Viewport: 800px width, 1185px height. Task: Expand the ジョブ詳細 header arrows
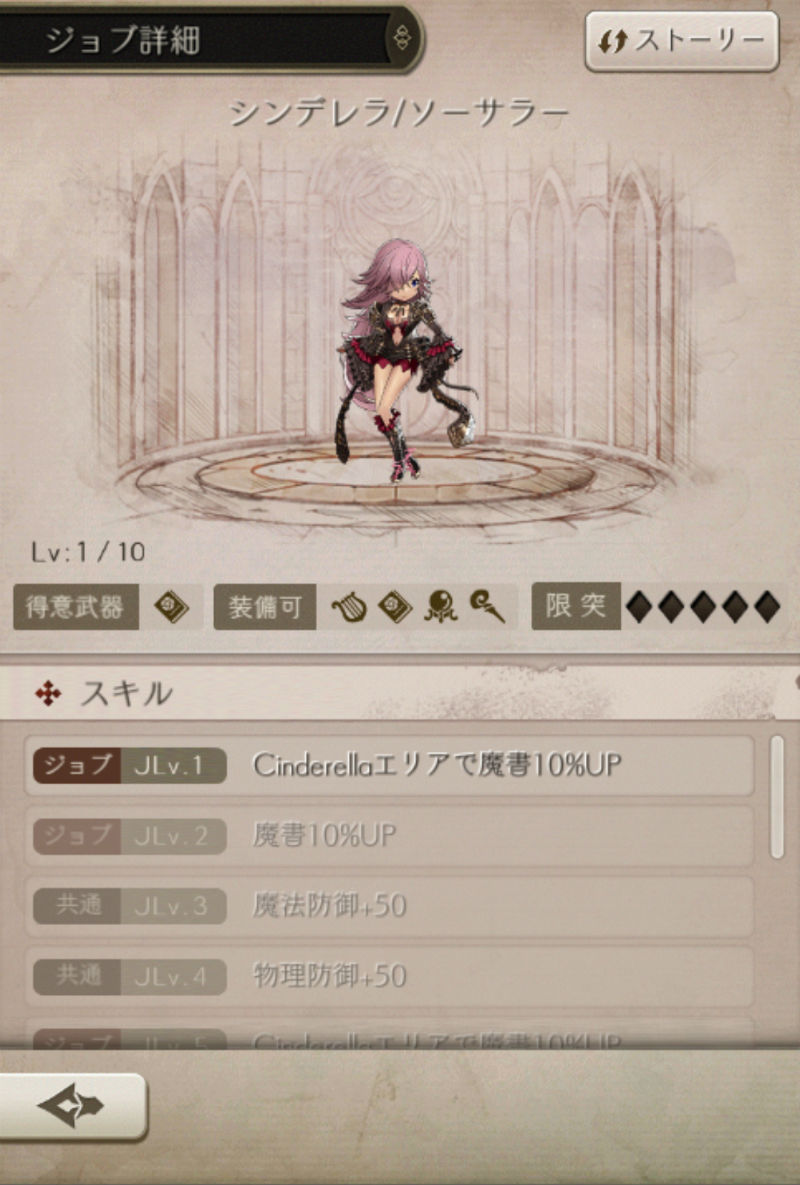point(402,38)
